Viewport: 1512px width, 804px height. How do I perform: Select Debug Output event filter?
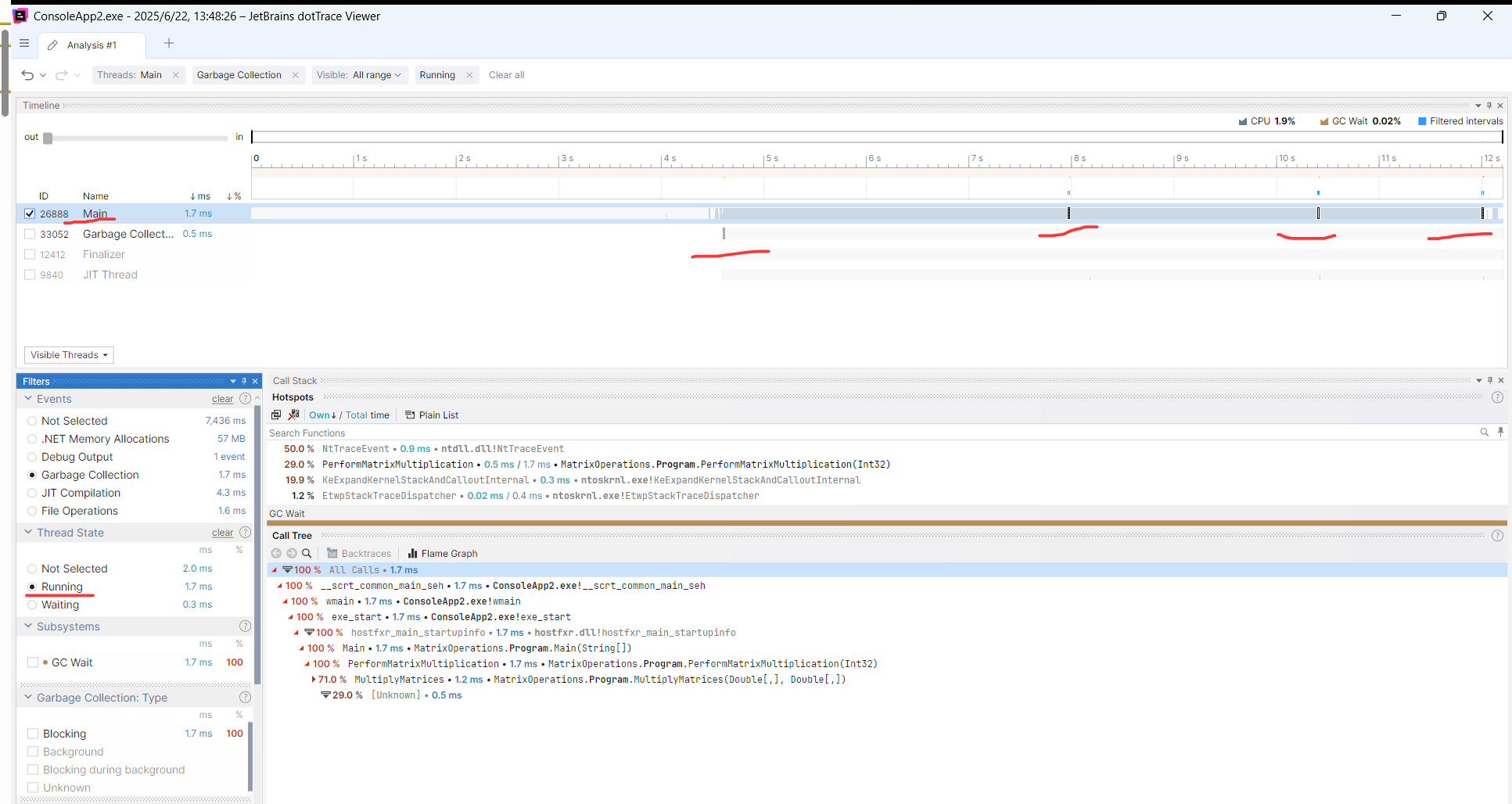coord(32,457)
